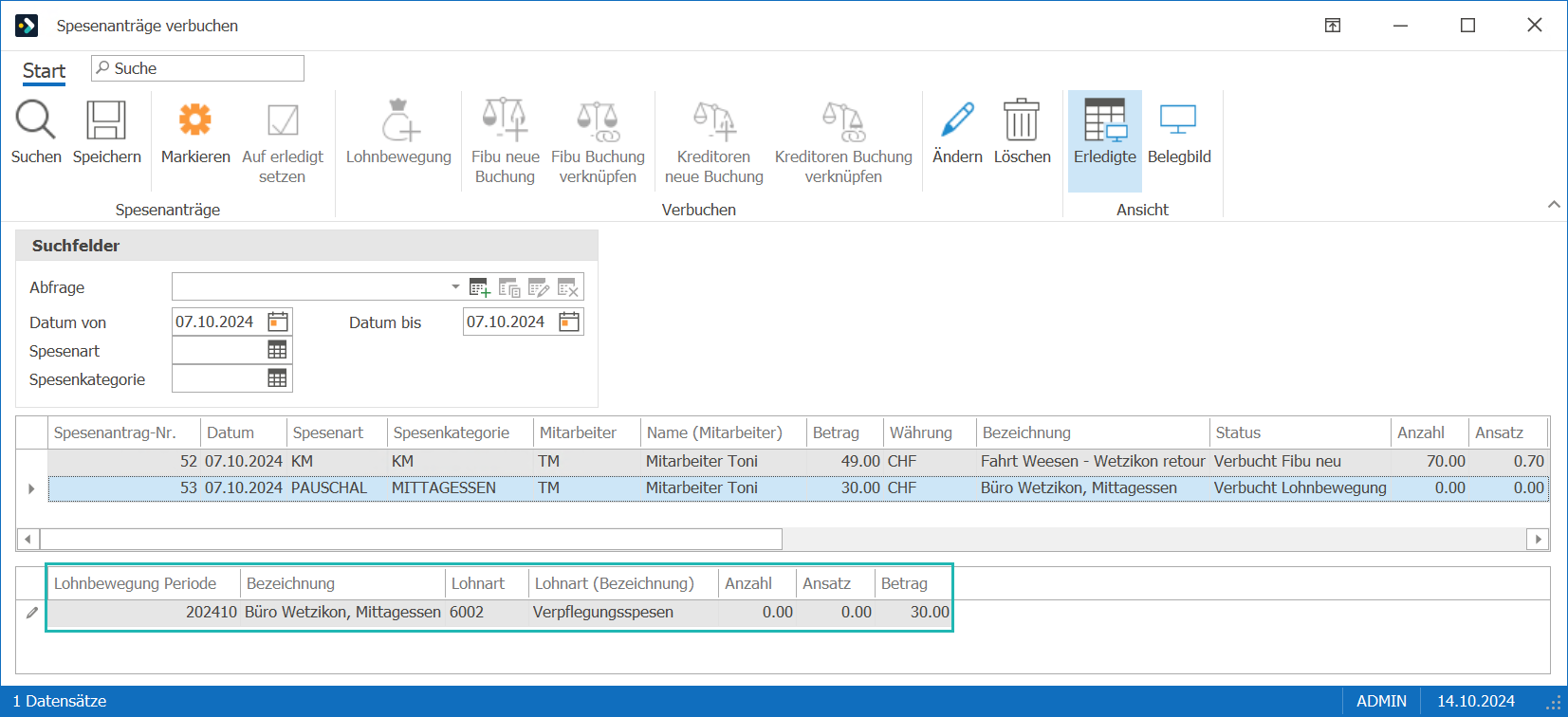Select status cell Verbucht Lohnbewegung
This screenshot has height=717, width=1568.
coord(1300,487)
